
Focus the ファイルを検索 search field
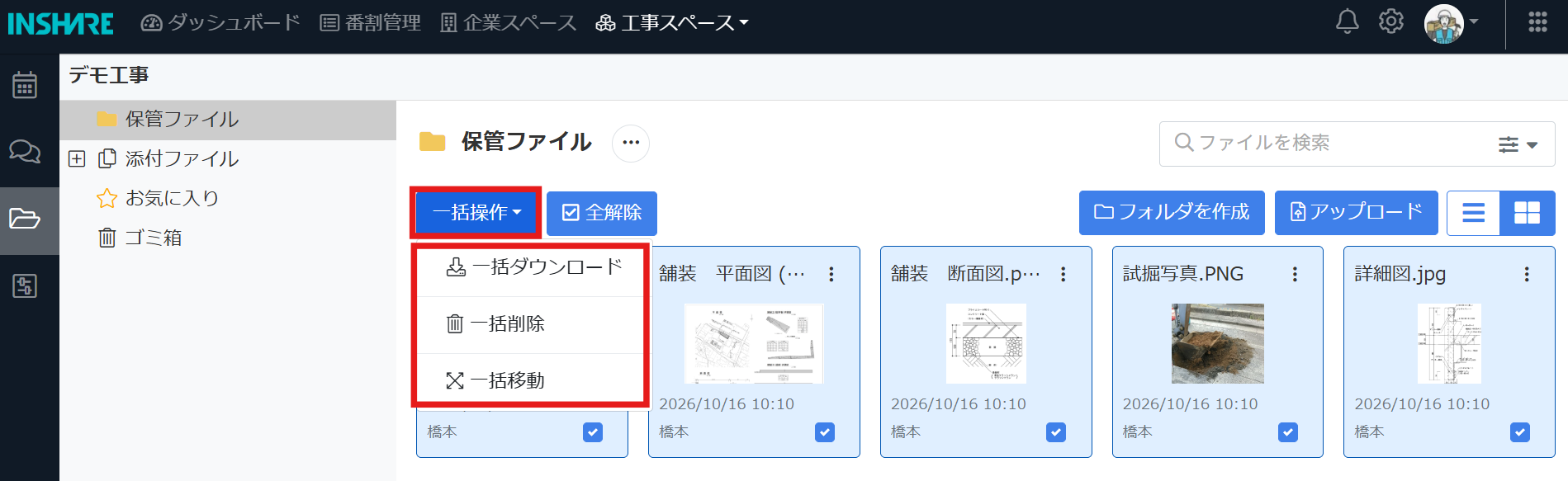pos(1357,144)
